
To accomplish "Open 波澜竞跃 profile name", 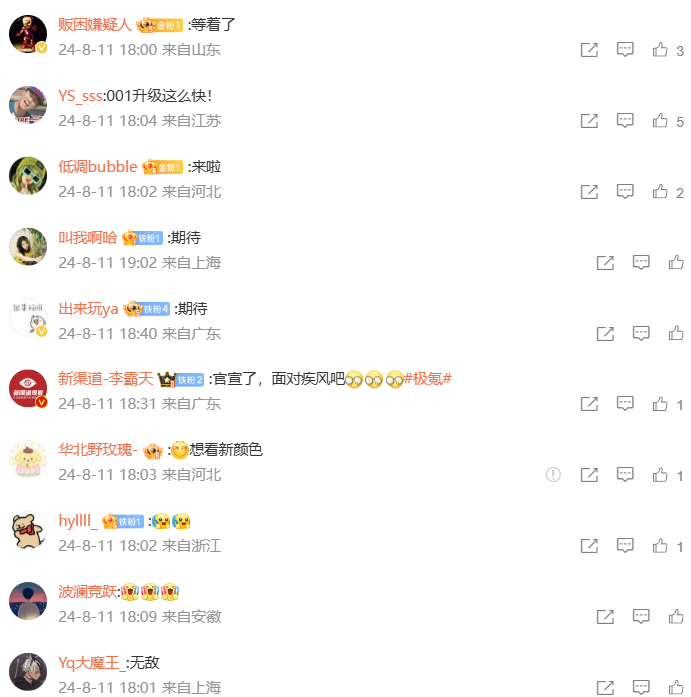I will click(88, 592).
